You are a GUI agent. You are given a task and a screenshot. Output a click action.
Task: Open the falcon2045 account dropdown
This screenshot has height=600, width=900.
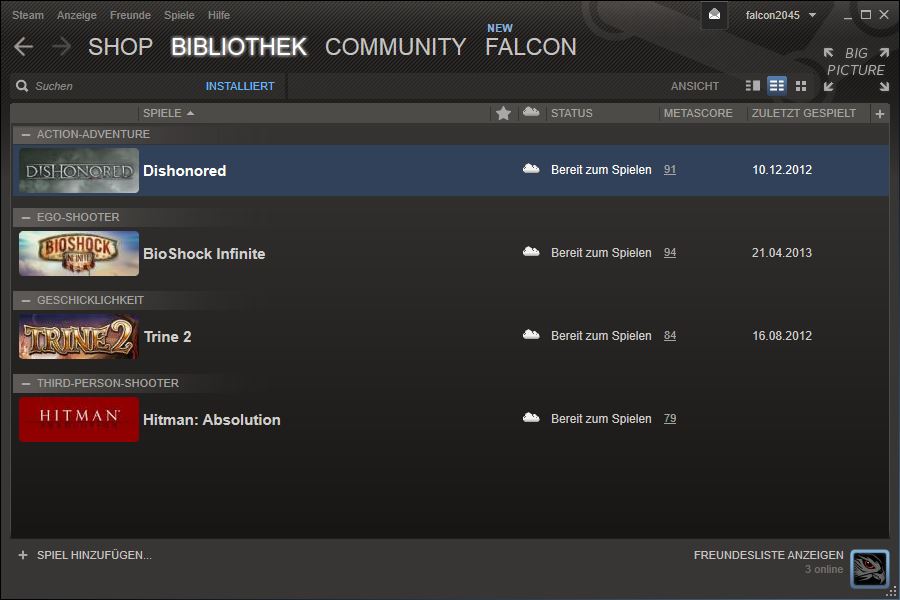pyautogui.click(x=781, y=16)
